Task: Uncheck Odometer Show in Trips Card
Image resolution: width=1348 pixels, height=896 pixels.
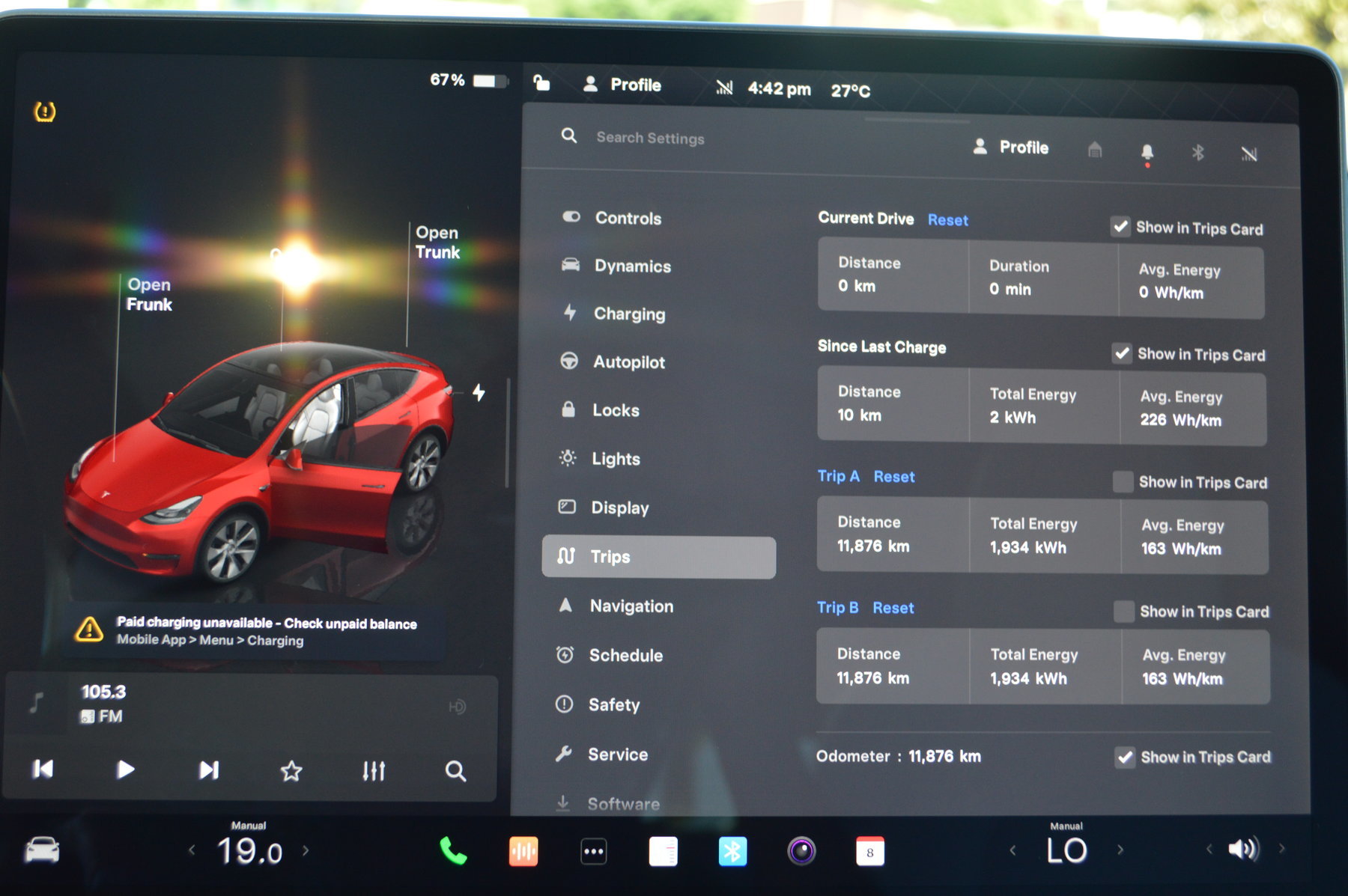Action: point(1125,757)
